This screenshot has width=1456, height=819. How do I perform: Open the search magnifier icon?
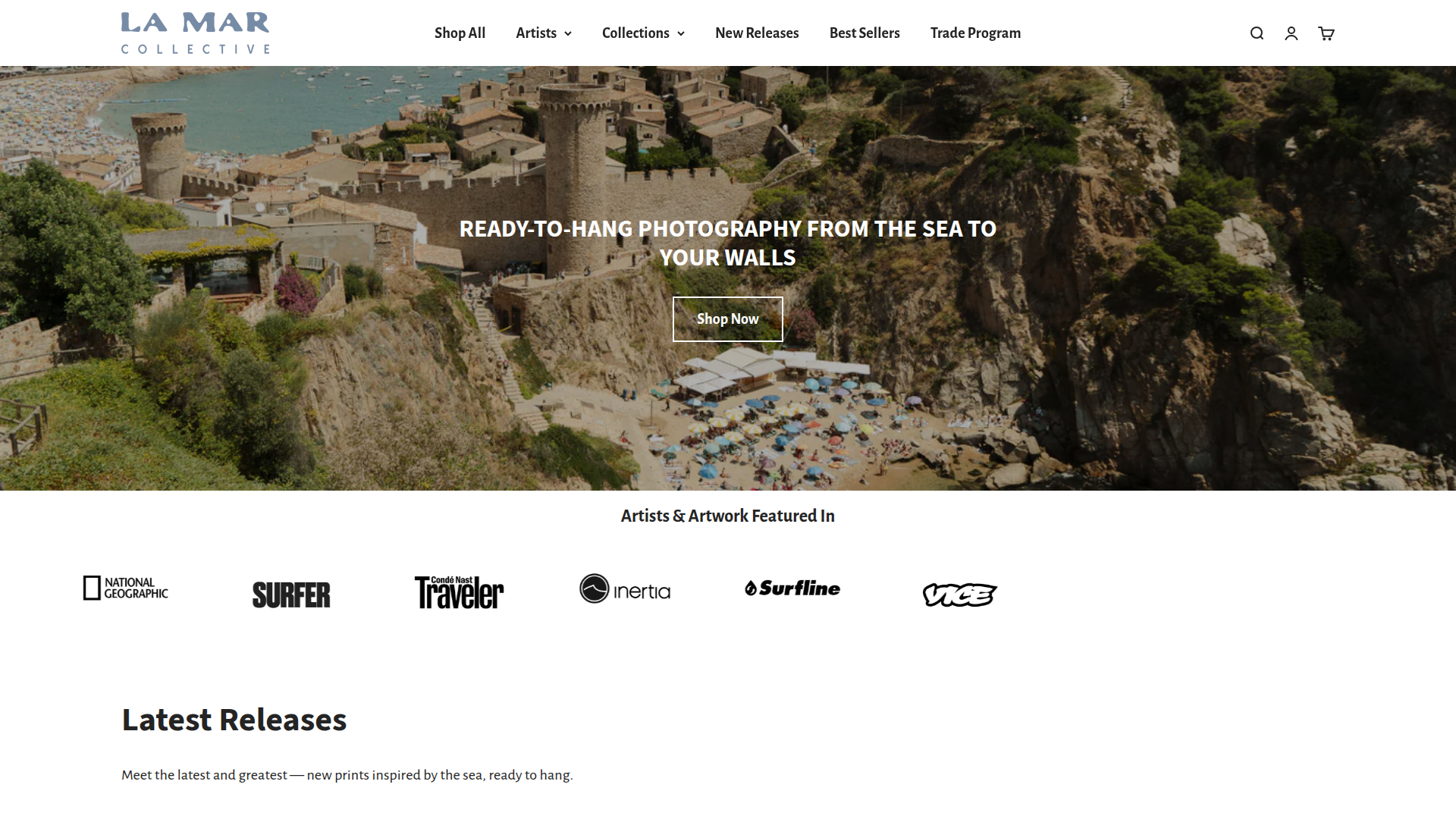1257,33
